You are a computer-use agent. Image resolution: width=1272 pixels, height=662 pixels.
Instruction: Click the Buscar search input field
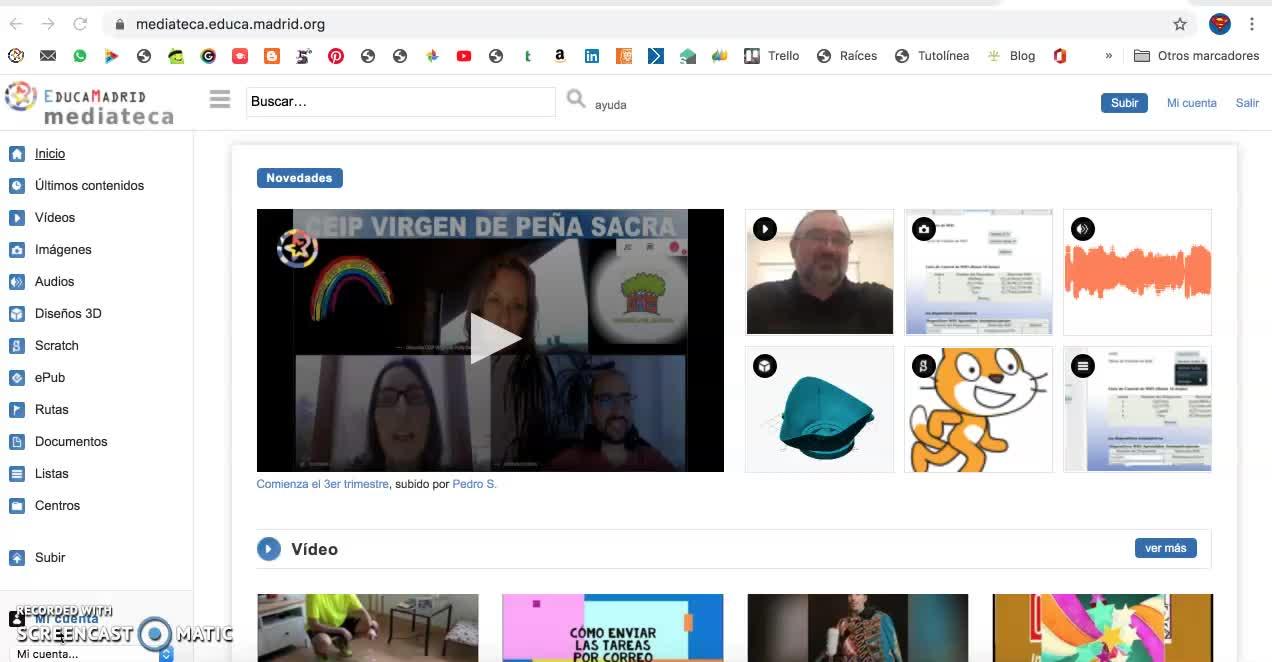pos(400,101)
